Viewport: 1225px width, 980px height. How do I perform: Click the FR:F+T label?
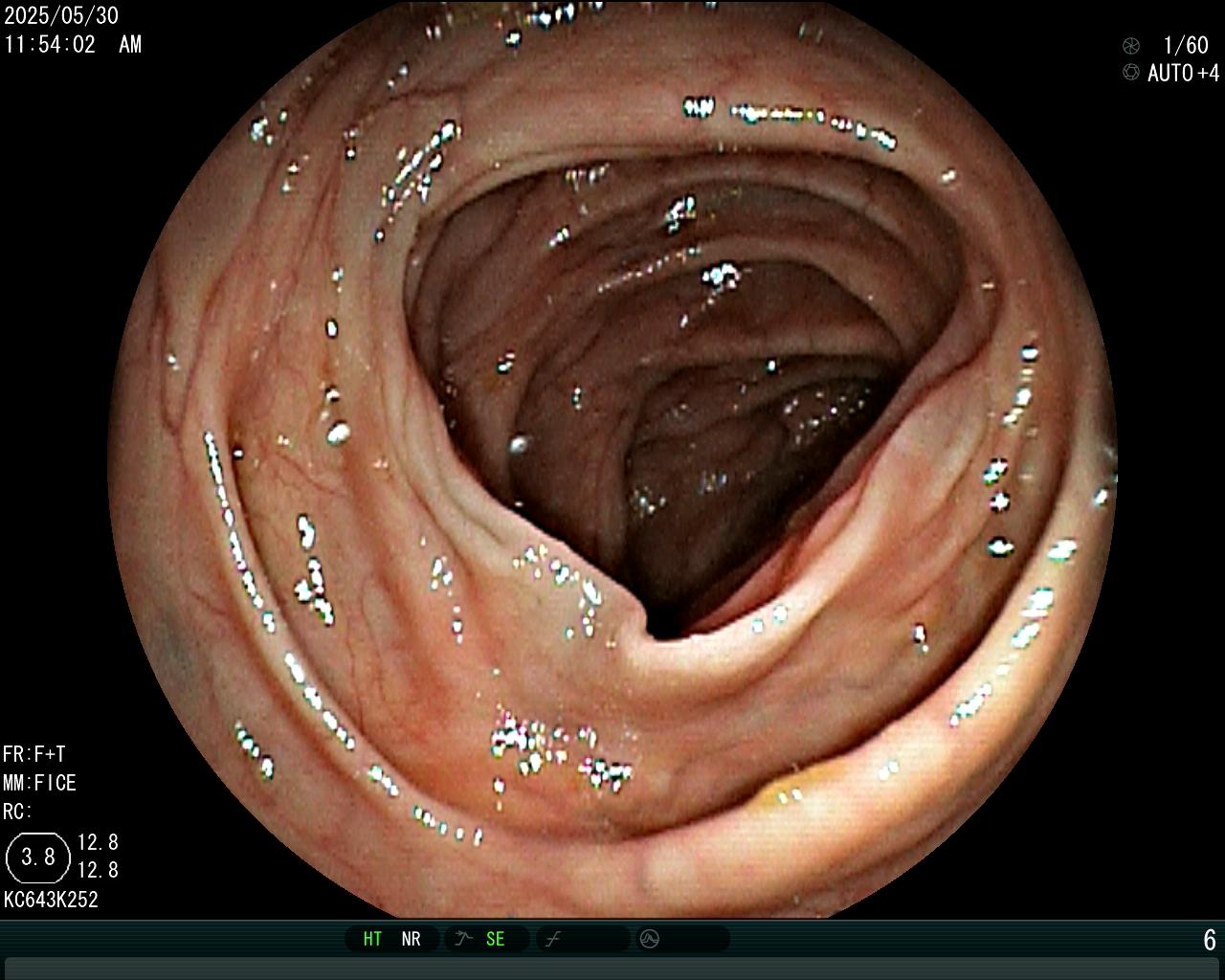34,754
